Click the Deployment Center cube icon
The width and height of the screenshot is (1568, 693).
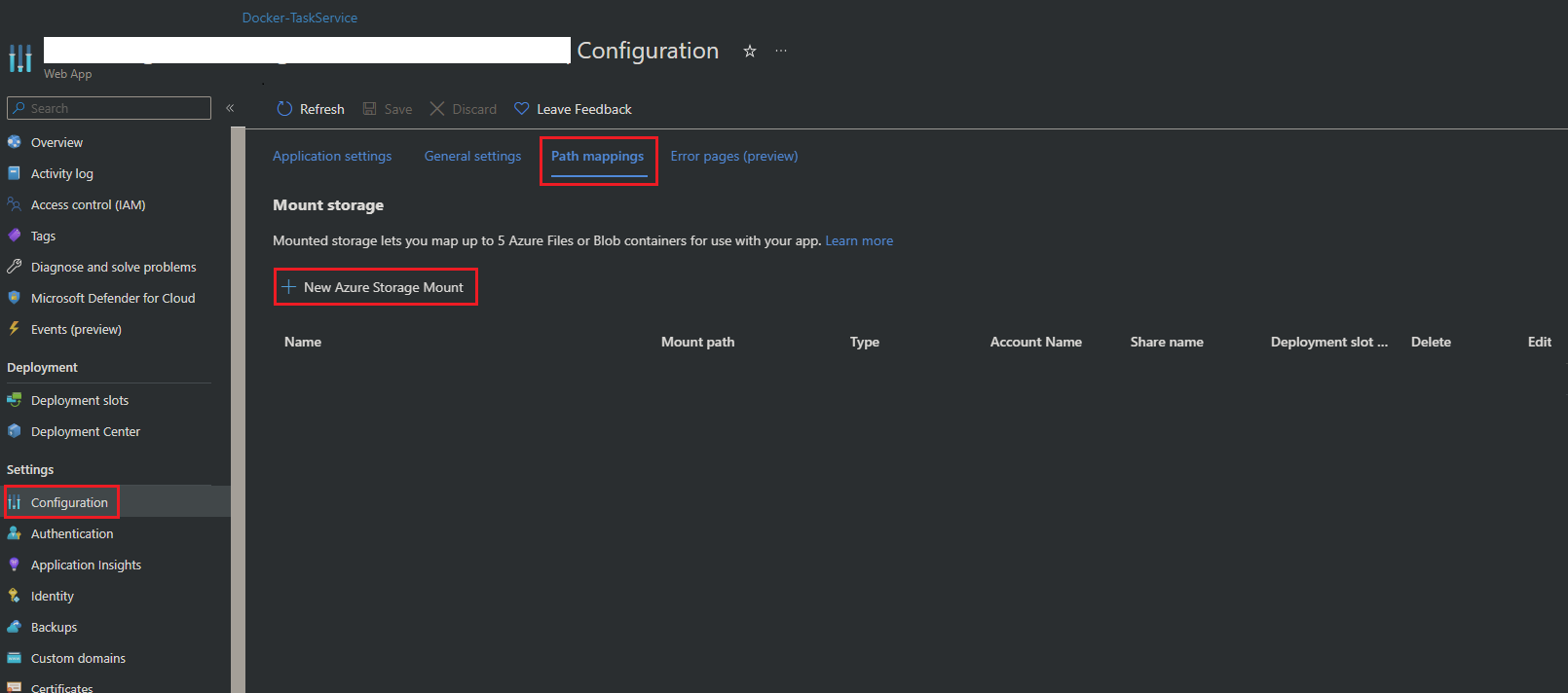tap(14, 431)
